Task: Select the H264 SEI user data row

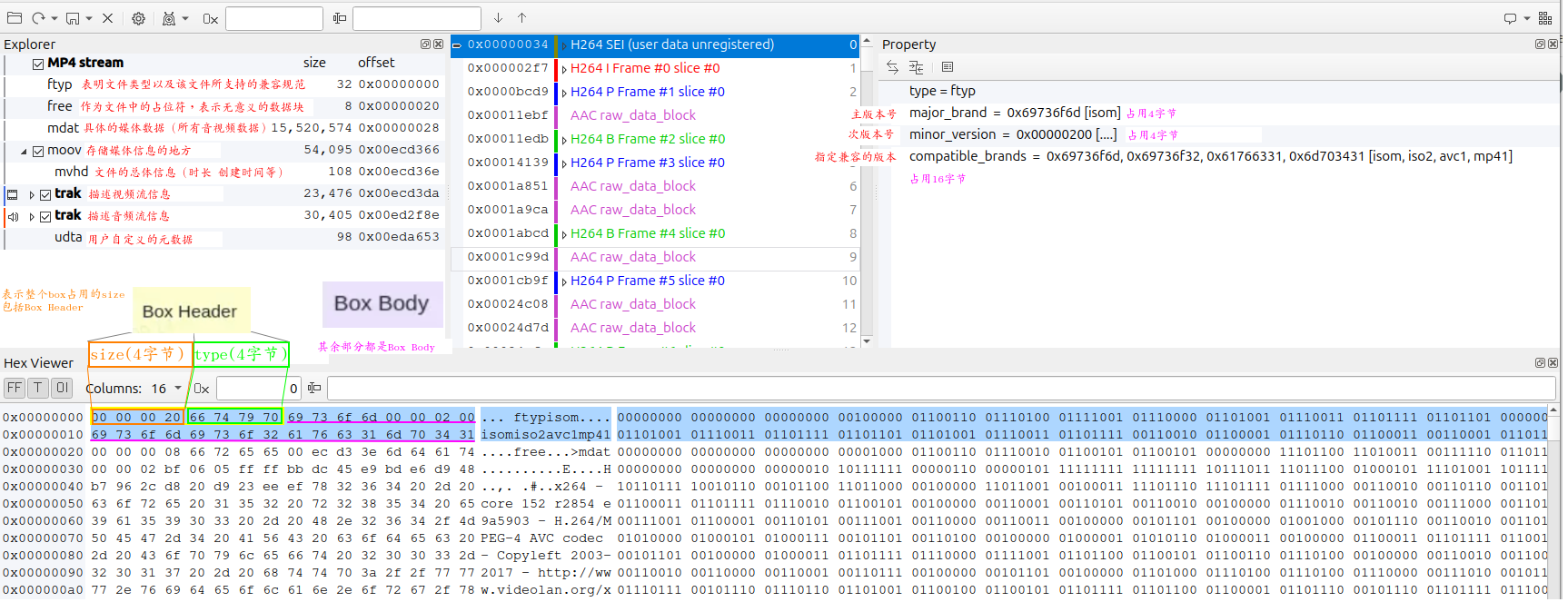Action: (x=655, y=44)
